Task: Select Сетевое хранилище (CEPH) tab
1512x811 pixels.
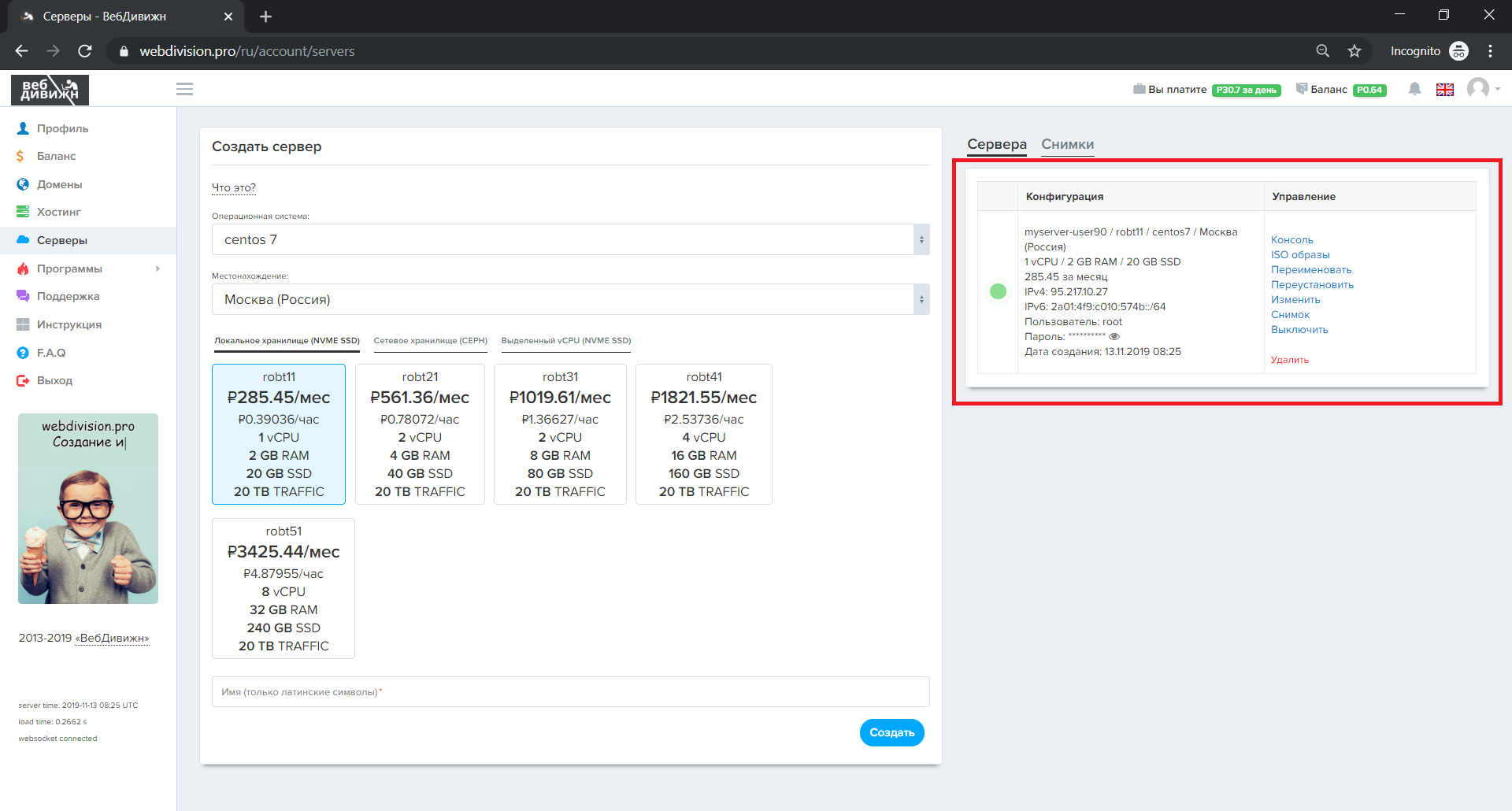Action: coord(430,341)
